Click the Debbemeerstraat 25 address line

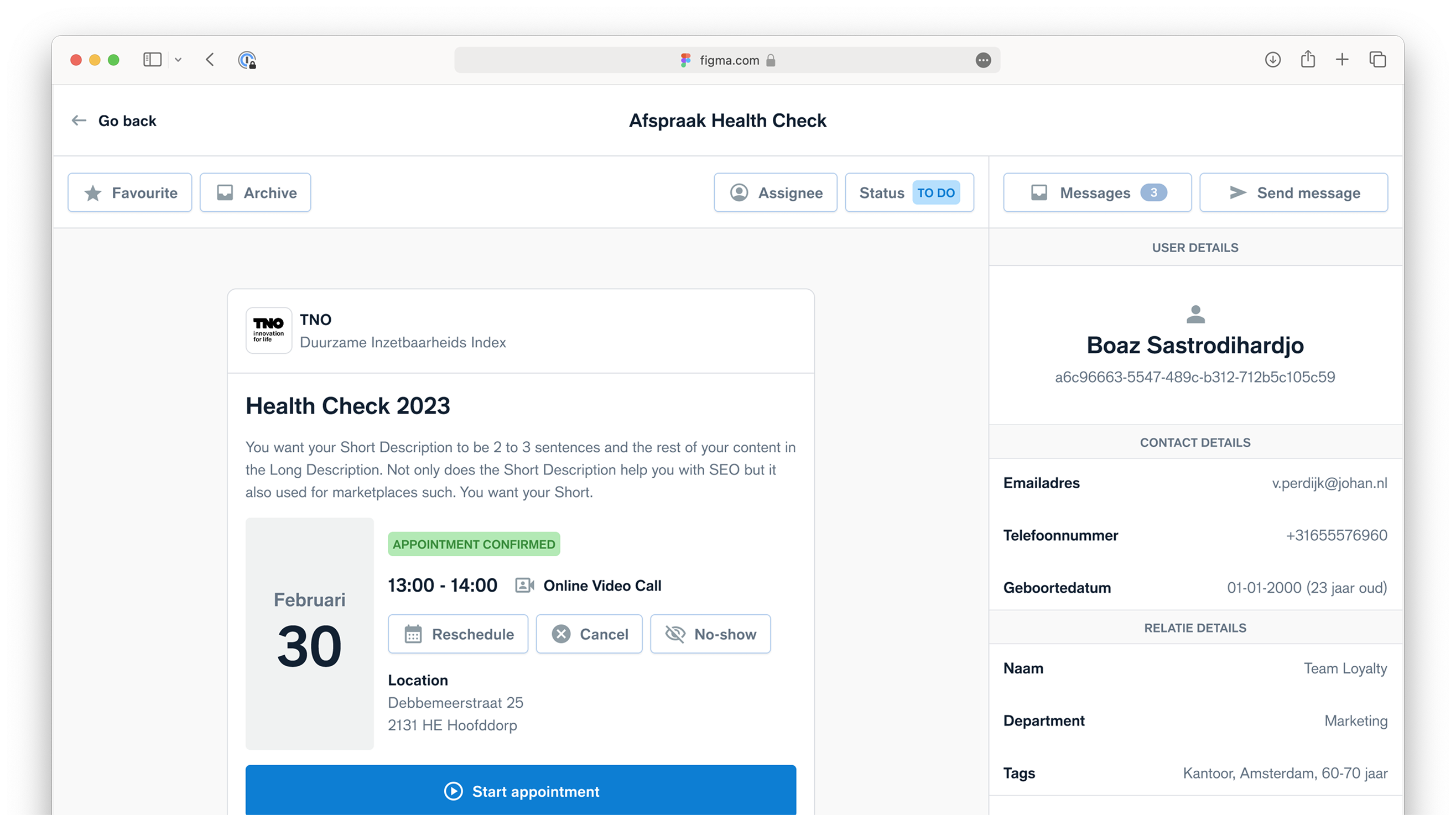(455, 703)
